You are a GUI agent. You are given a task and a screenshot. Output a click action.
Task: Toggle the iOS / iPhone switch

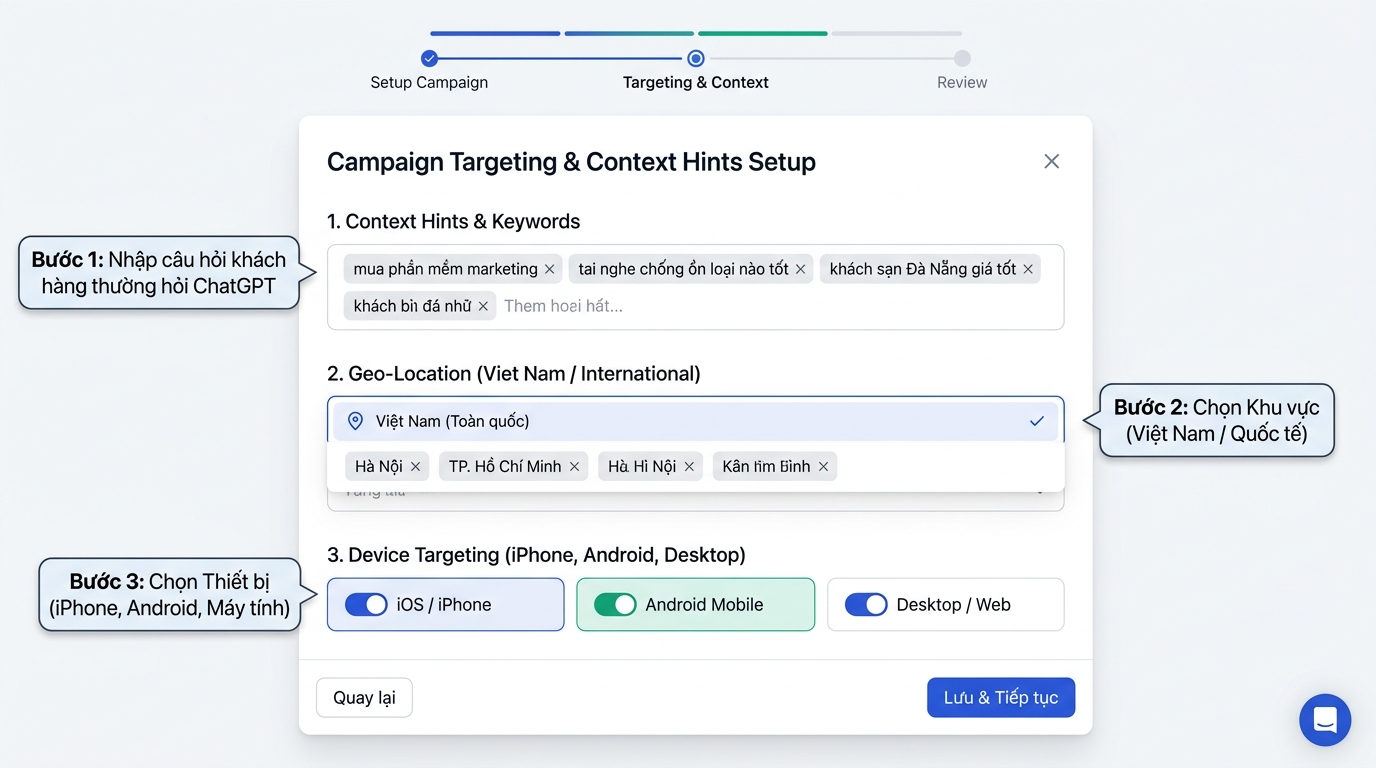(366, 604)
